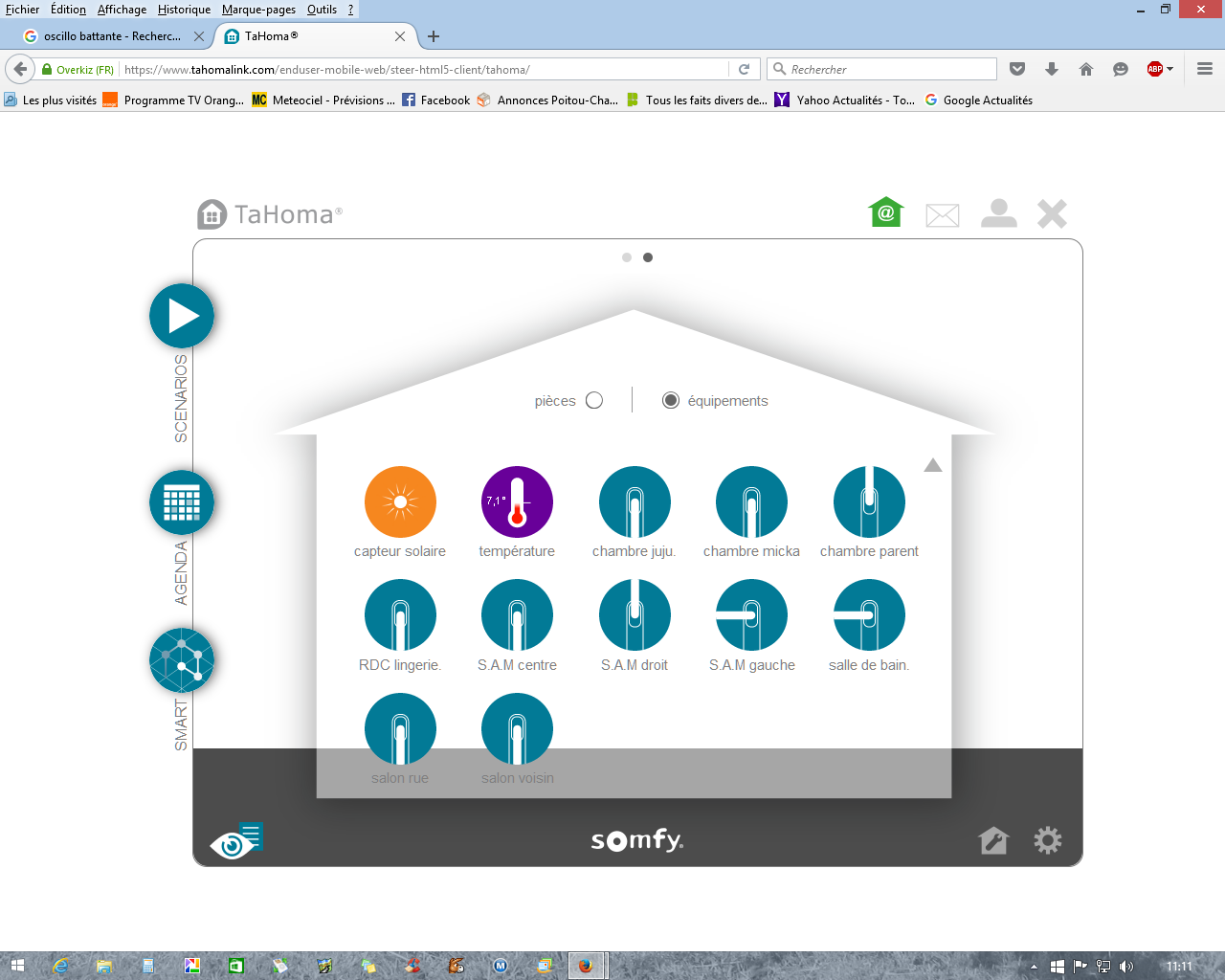Viewport: 1225px width, 980px height.
Task: Open the Édition menu
Action: coord(68,10)
